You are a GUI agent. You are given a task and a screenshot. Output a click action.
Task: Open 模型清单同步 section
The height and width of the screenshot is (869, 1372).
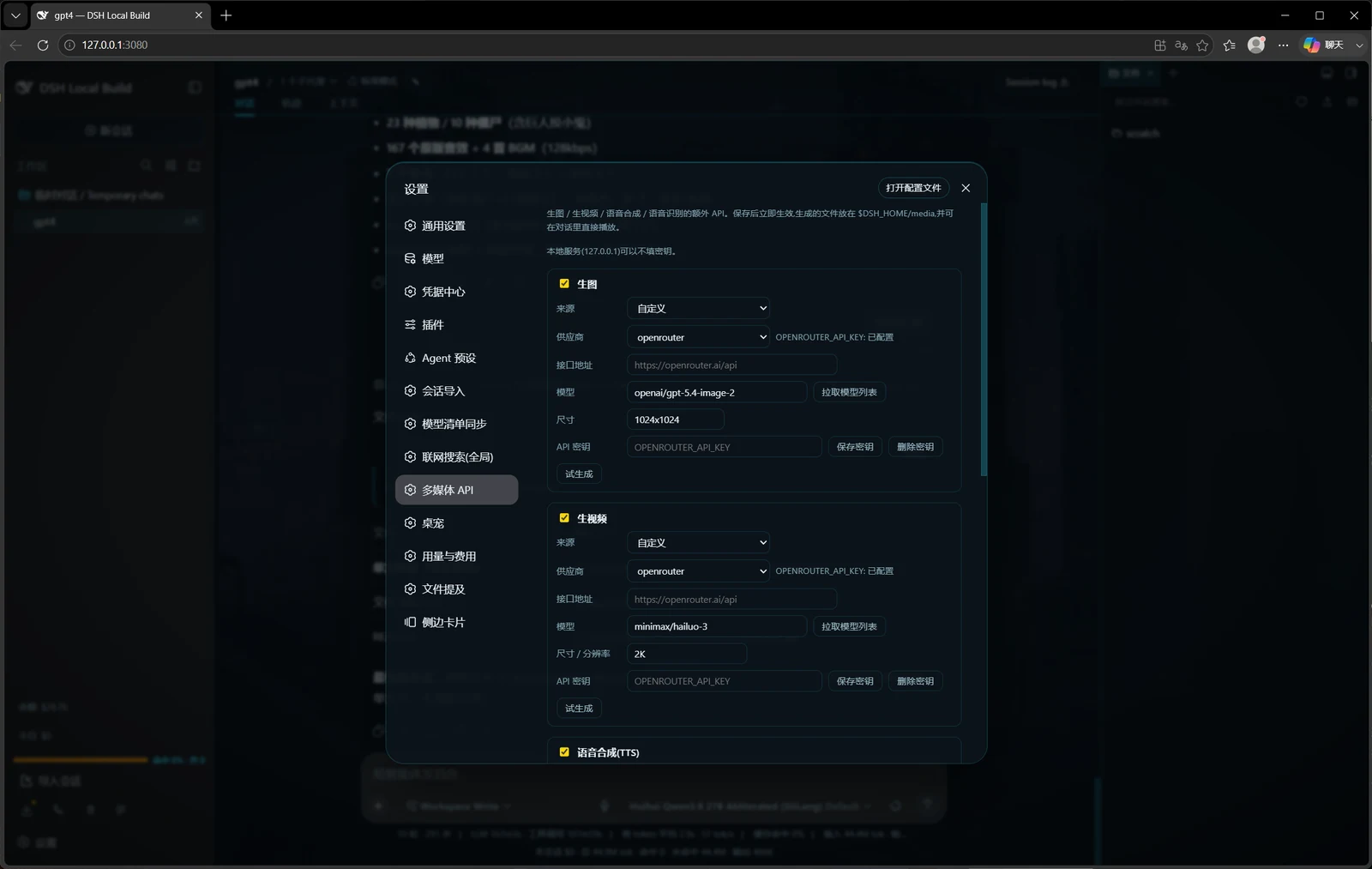click(456, 424)
